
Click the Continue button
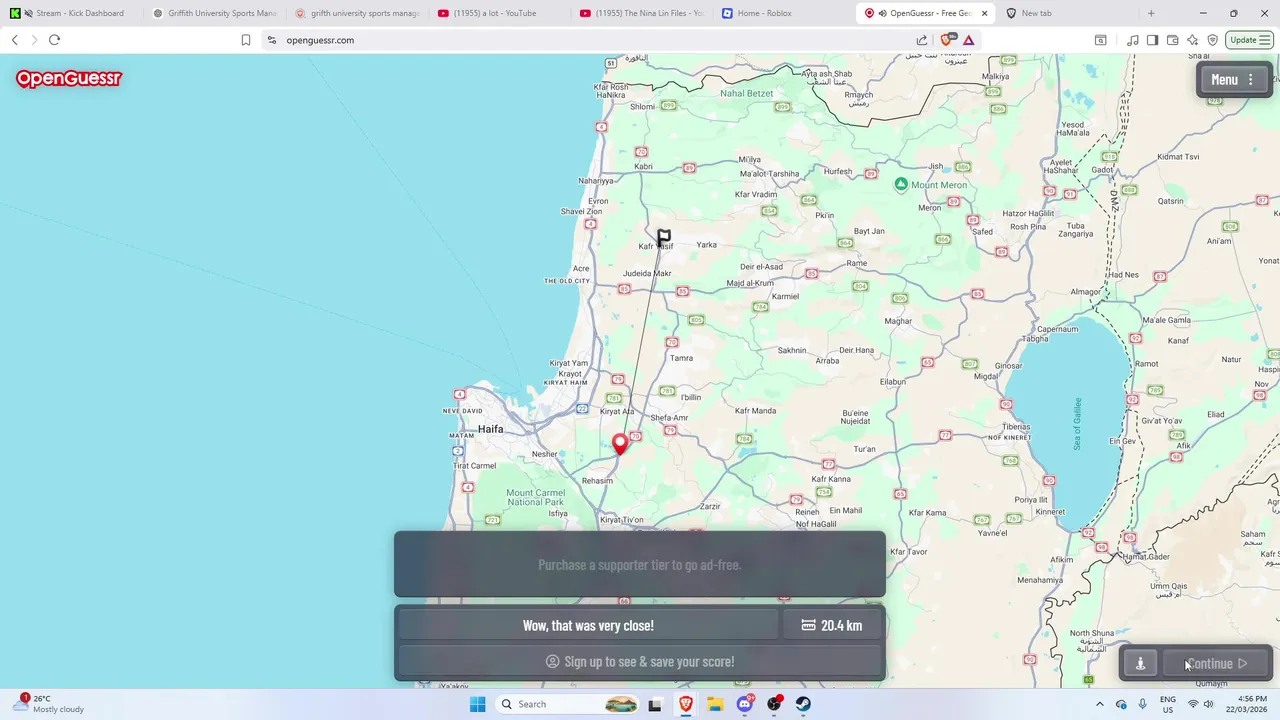(x=1217, y=663)
